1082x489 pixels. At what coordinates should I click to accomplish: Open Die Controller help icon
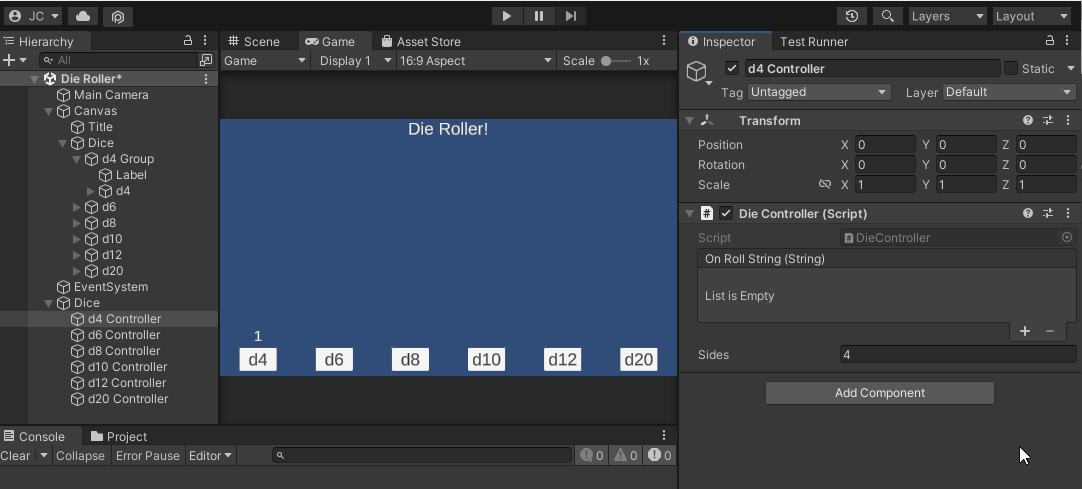pos(1027,213)
